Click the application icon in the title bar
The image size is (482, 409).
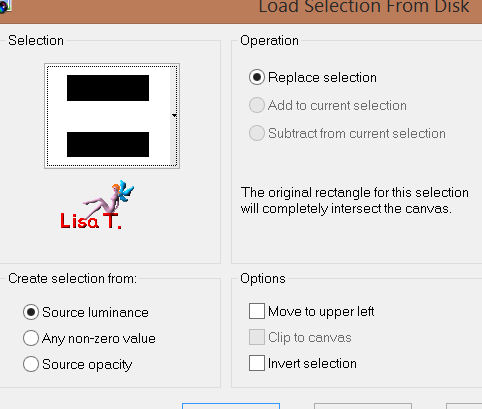click(5, 6)
